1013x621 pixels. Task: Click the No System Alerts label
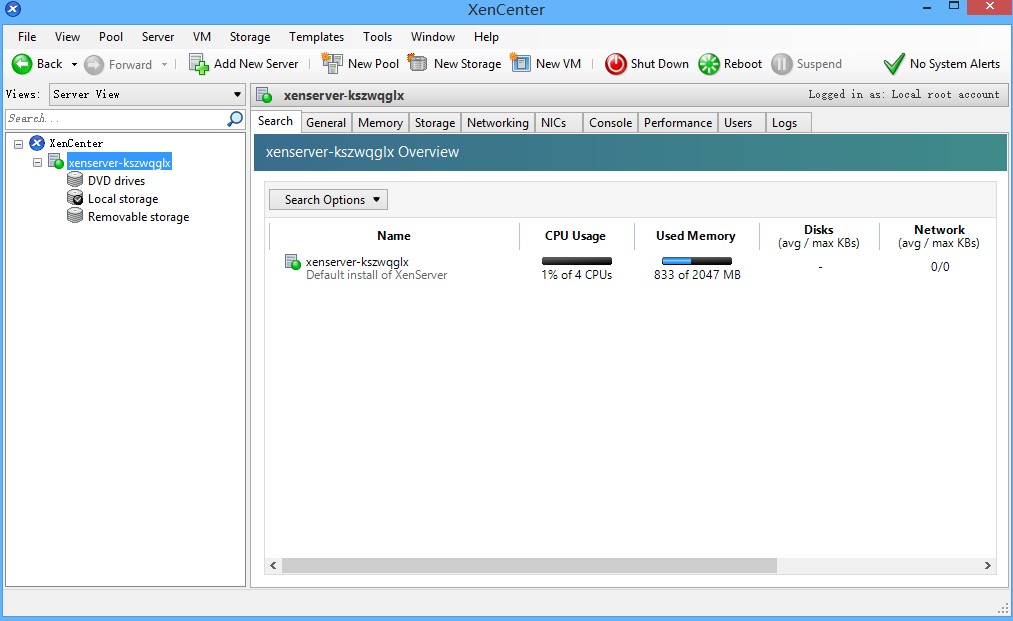coord(955,64)
